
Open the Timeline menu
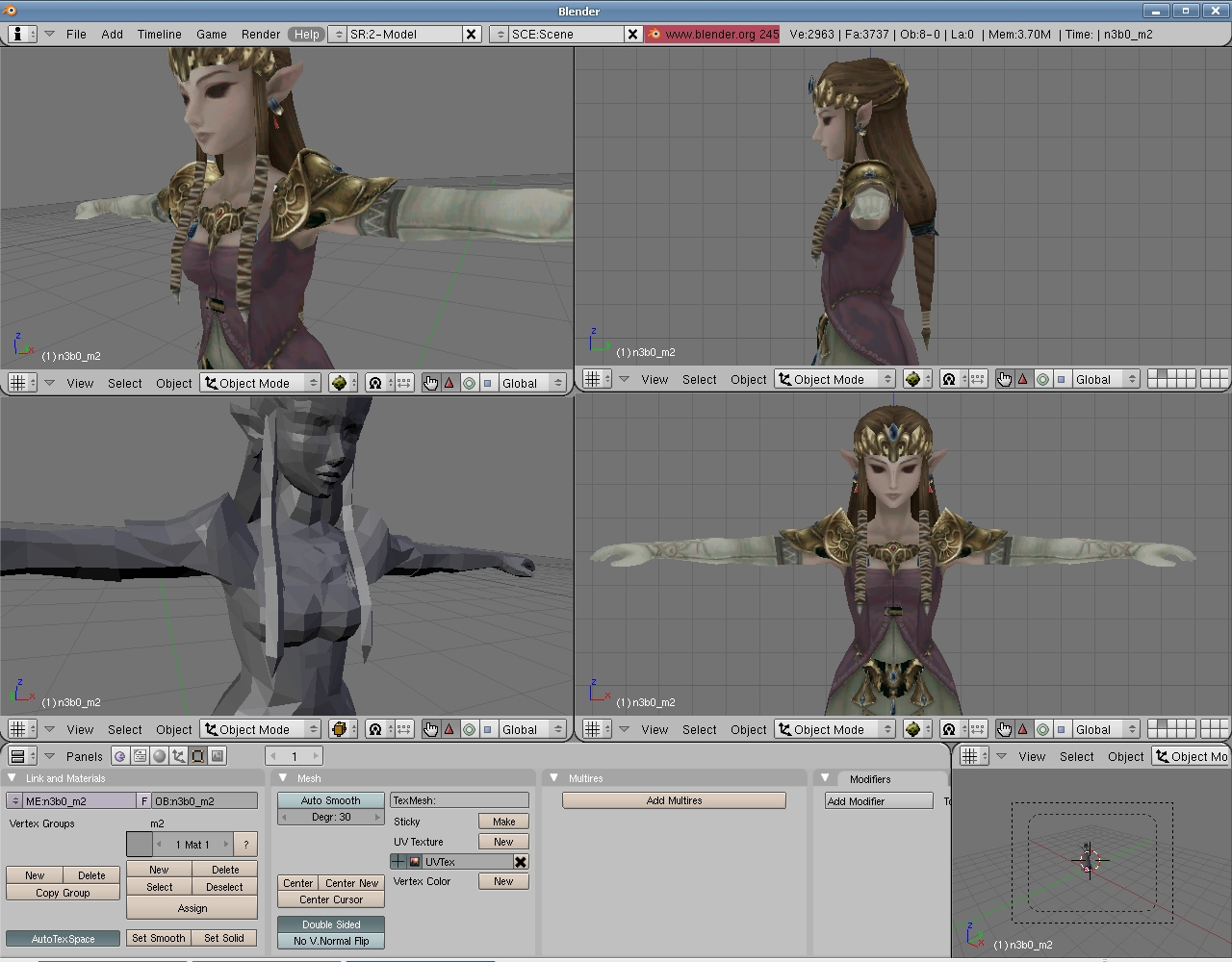(x=159, y=34)
